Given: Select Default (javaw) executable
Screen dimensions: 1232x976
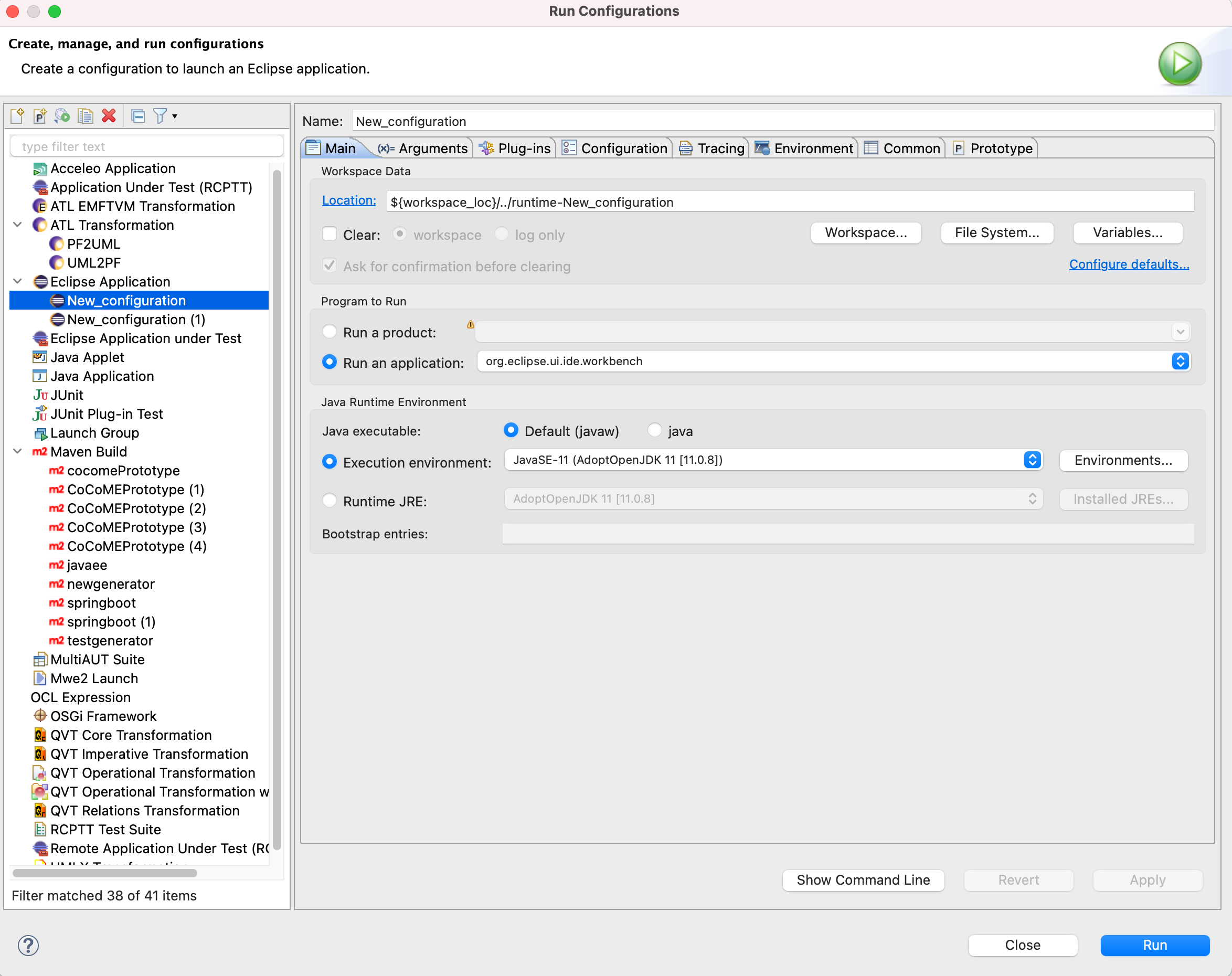Looking at the screenshot, I should pyautogui.click(x=511, y=430).
